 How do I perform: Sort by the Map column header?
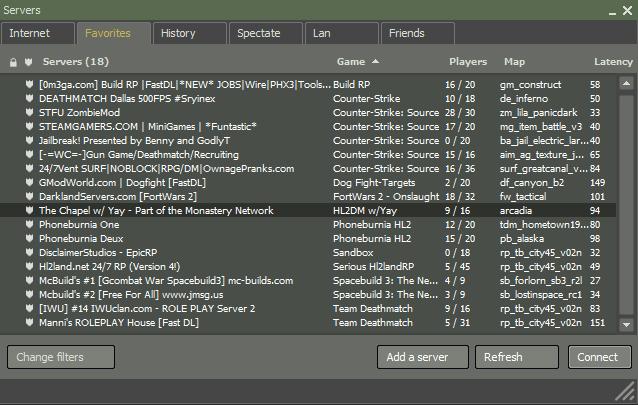(x=514, y=61)
